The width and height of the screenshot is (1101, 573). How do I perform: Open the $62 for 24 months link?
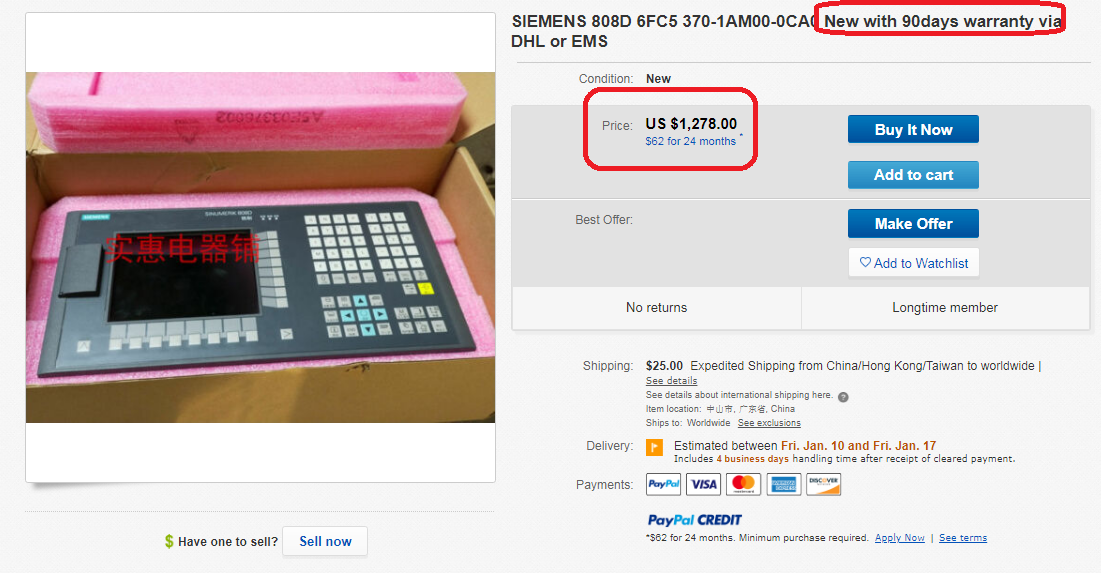click(x=690, y=141)
